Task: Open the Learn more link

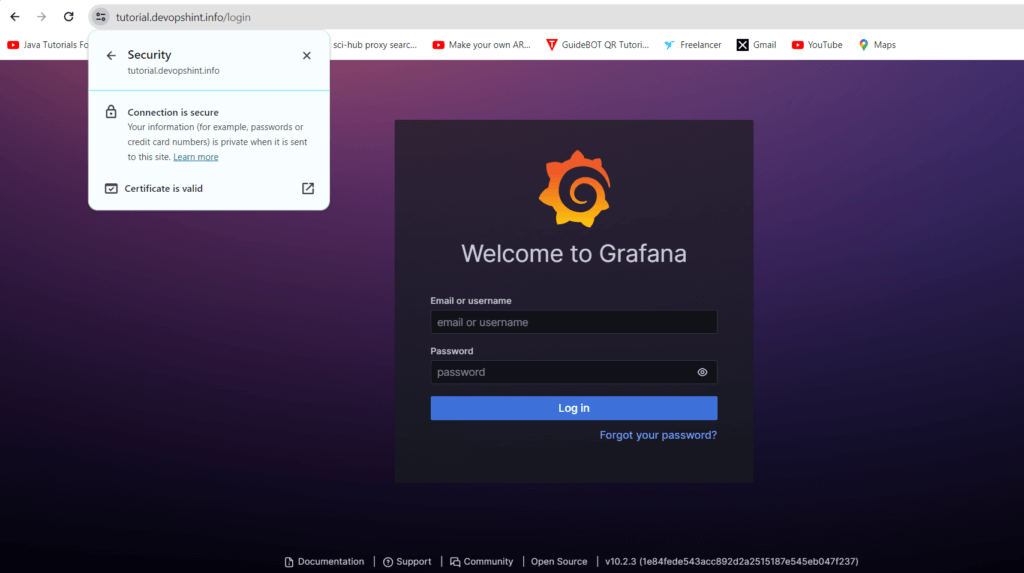Action: [195, 157]
